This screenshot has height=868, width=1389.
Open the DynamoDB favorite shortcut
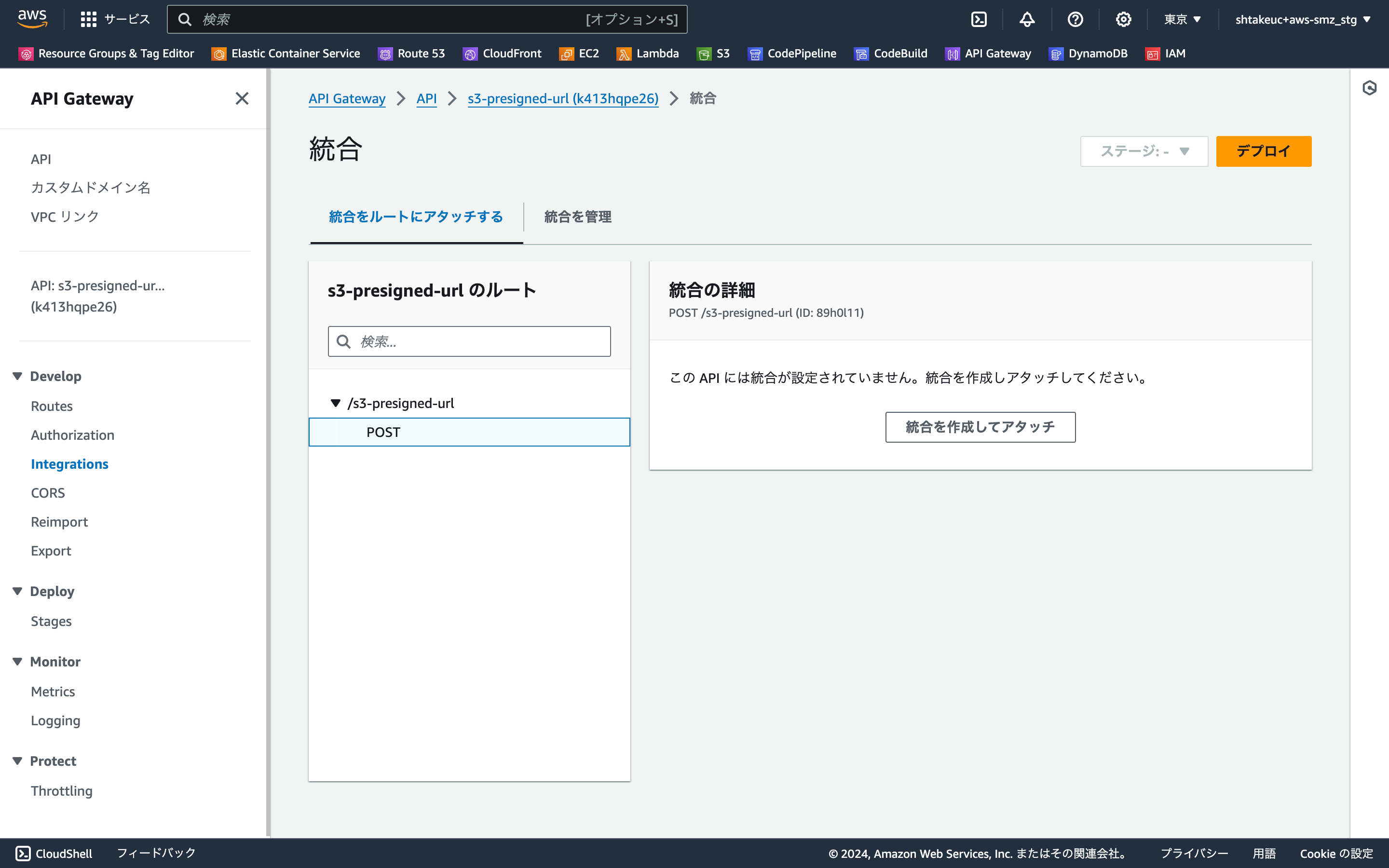coord(1088,54)
